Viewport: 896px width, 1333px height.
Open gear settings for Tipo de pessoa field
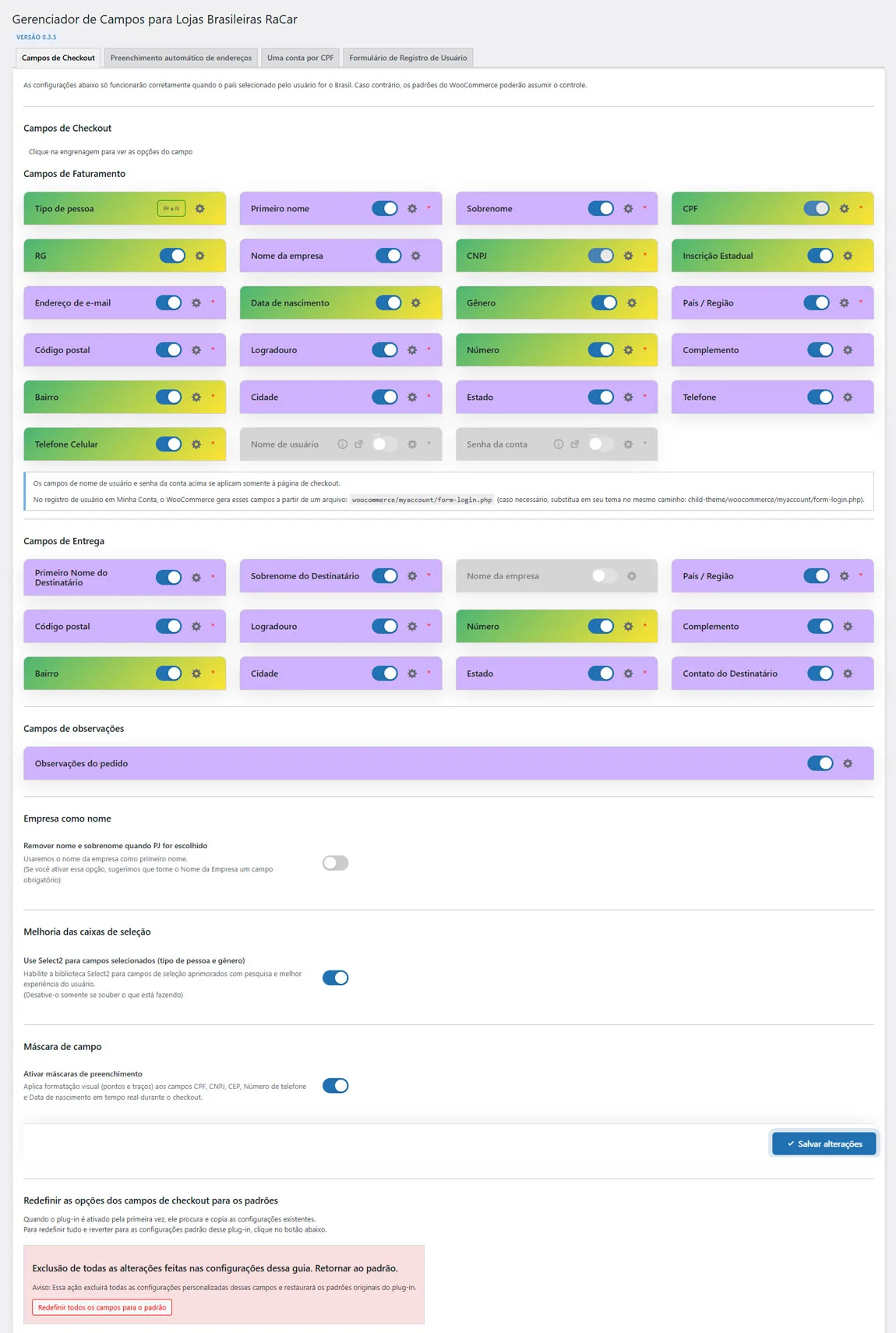pyautogui.click(x=200, y=209)
